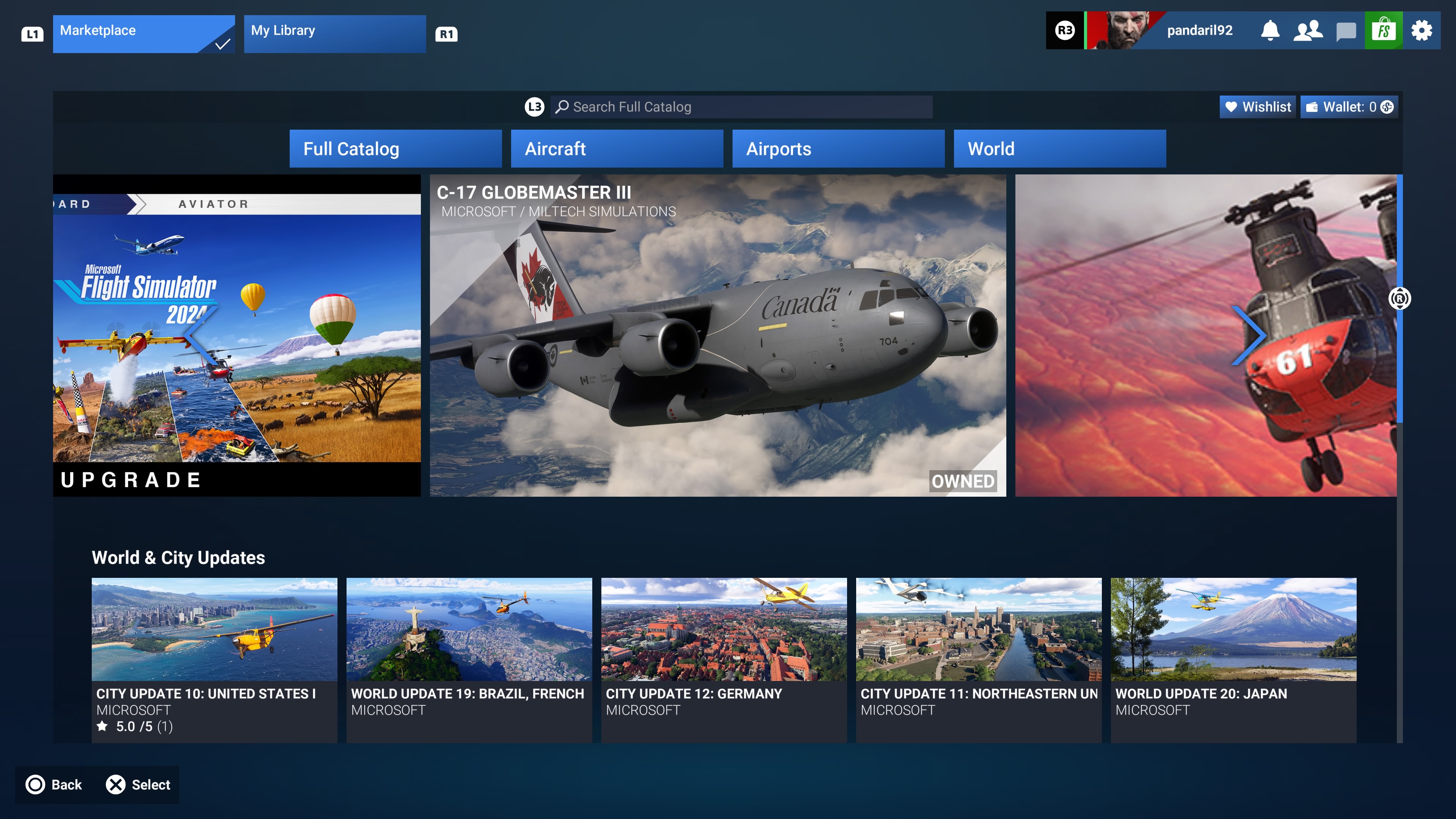Click the Search Full Catalog field
1456x819 pixels.
click(x=742, y=107)
